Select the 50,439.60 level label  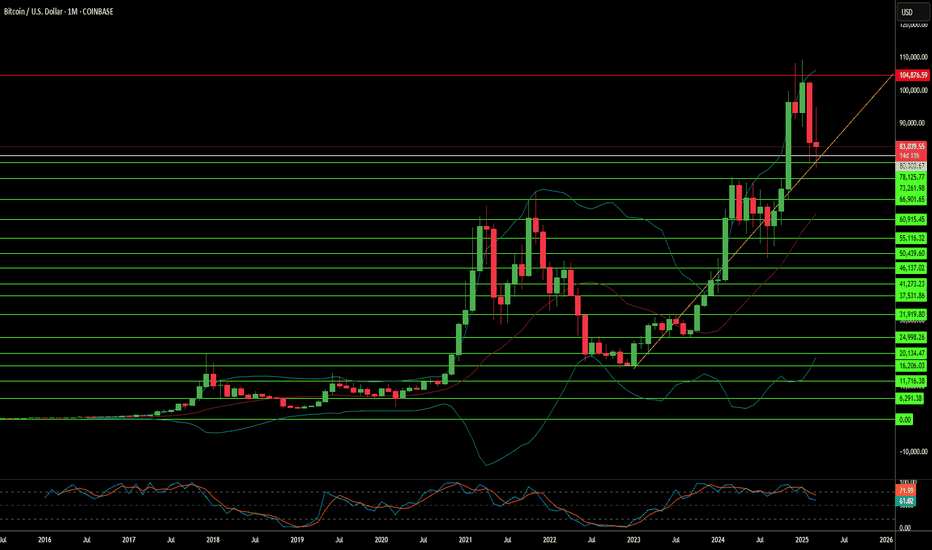pos(912,253)
